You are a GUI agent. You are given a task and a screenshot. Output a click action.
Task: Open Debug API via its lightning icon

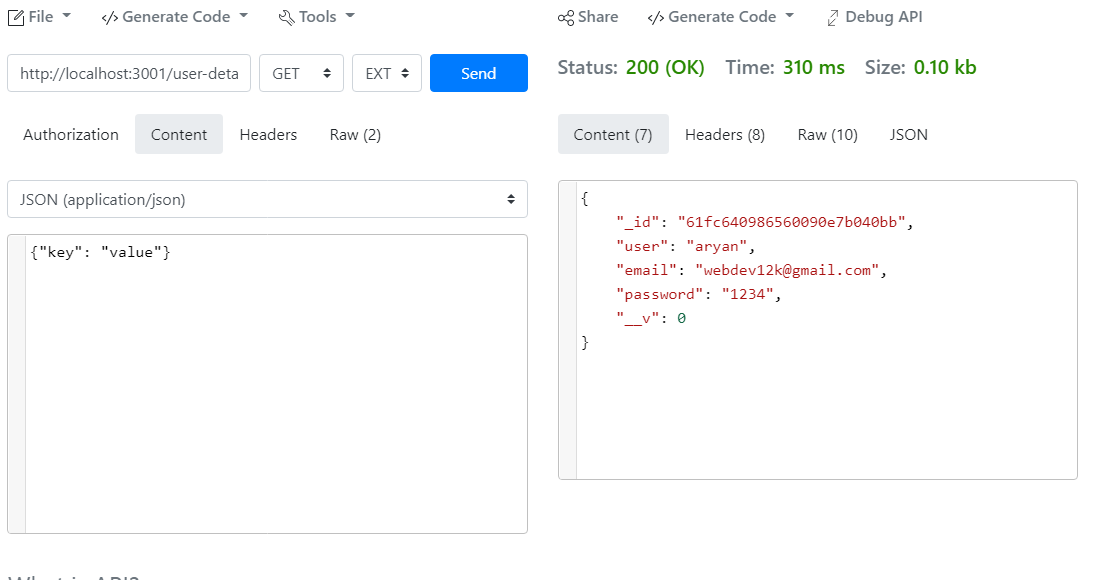[832, 16]
